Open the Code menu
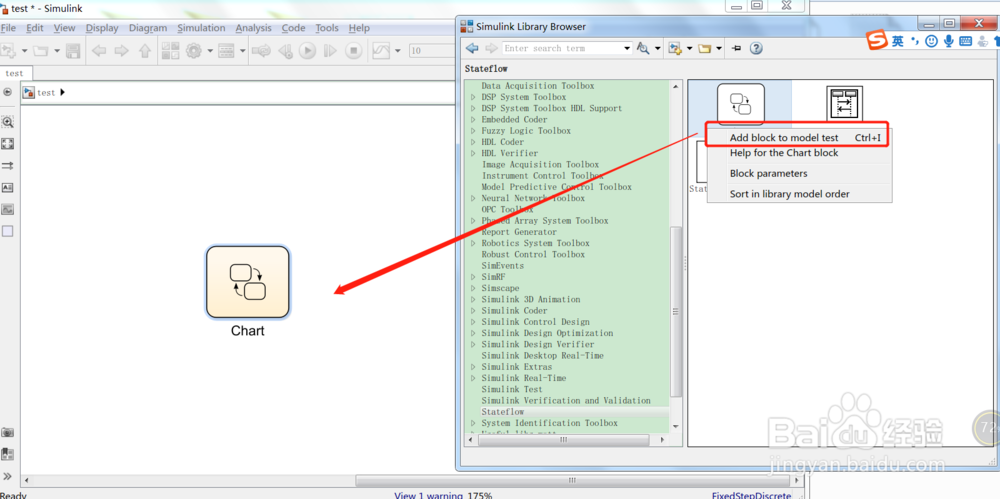Screen dimensions: 1000x499 point(293,28)
